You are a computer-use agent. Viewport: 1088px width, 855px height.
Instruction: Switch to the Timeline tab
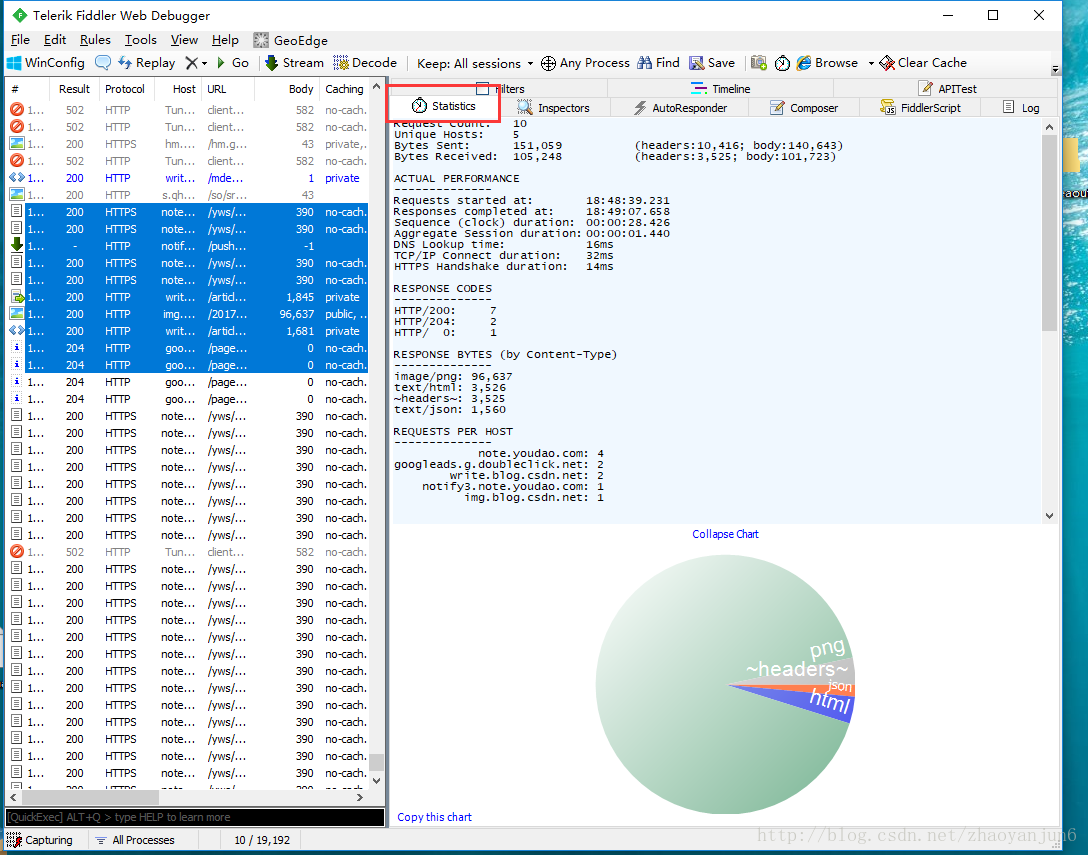[720, 89]
